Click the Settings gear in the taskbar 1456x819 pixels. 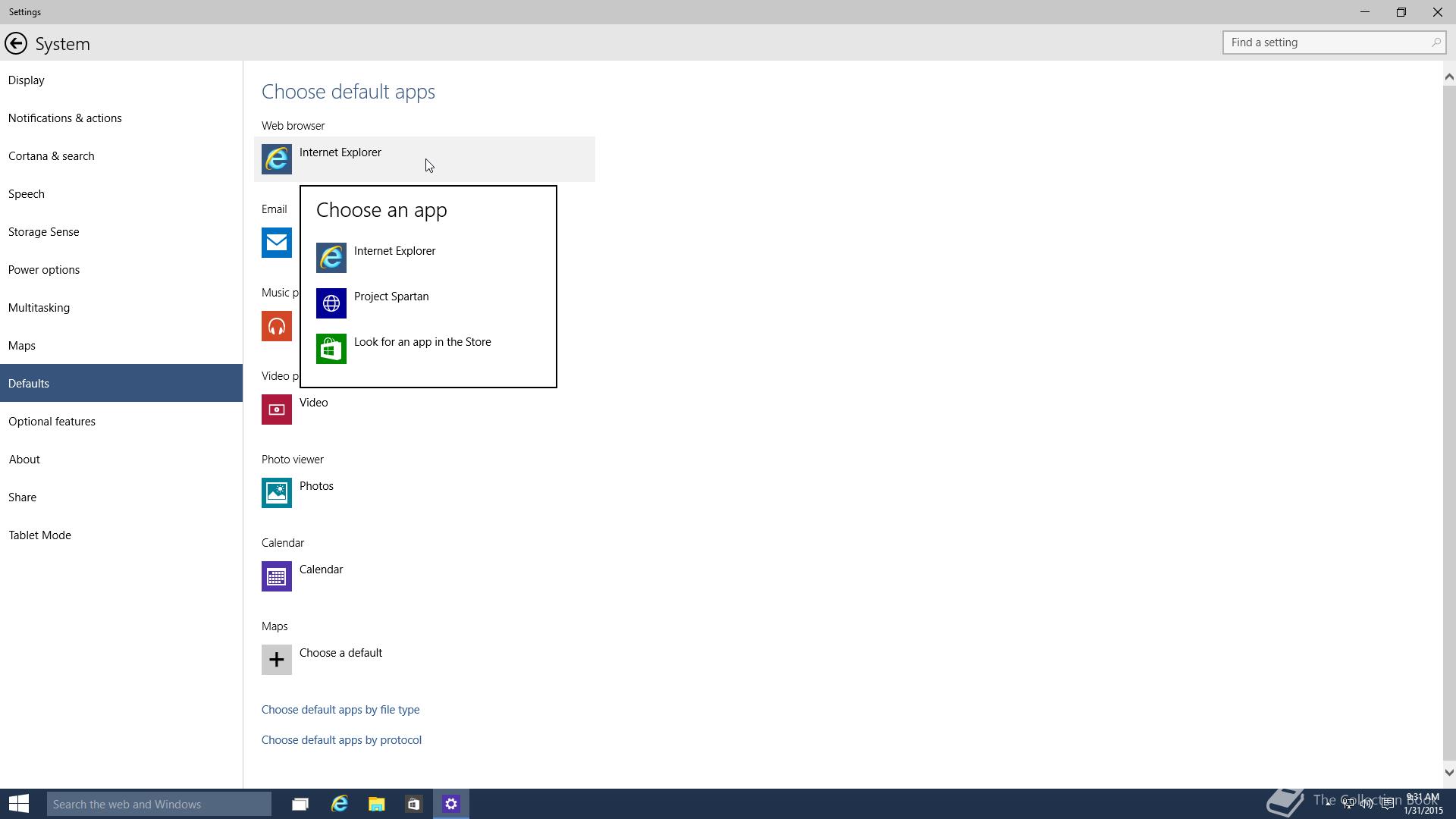point(451,804)
